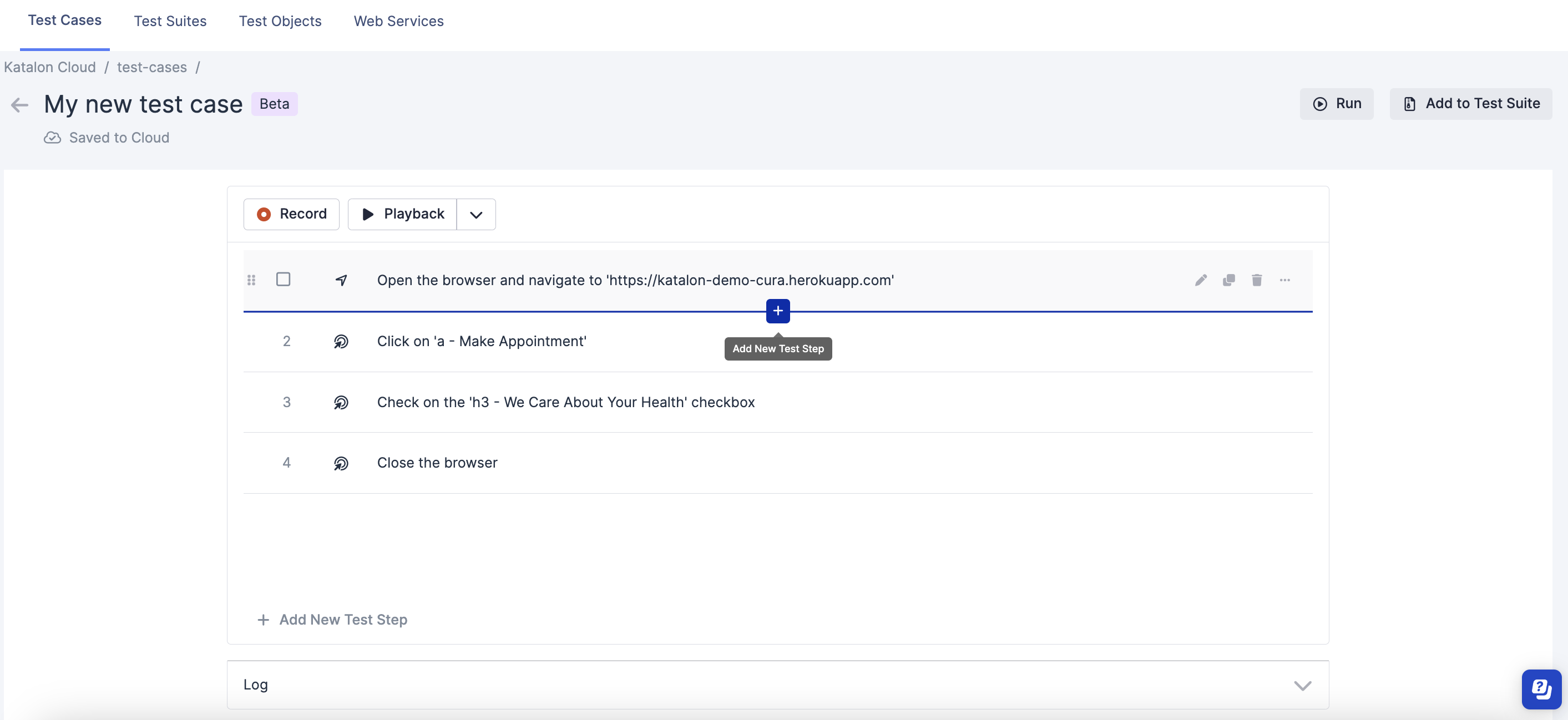Click the Run button to execute test
This screenshot has width=1568, height=720.
(1338, 103)
